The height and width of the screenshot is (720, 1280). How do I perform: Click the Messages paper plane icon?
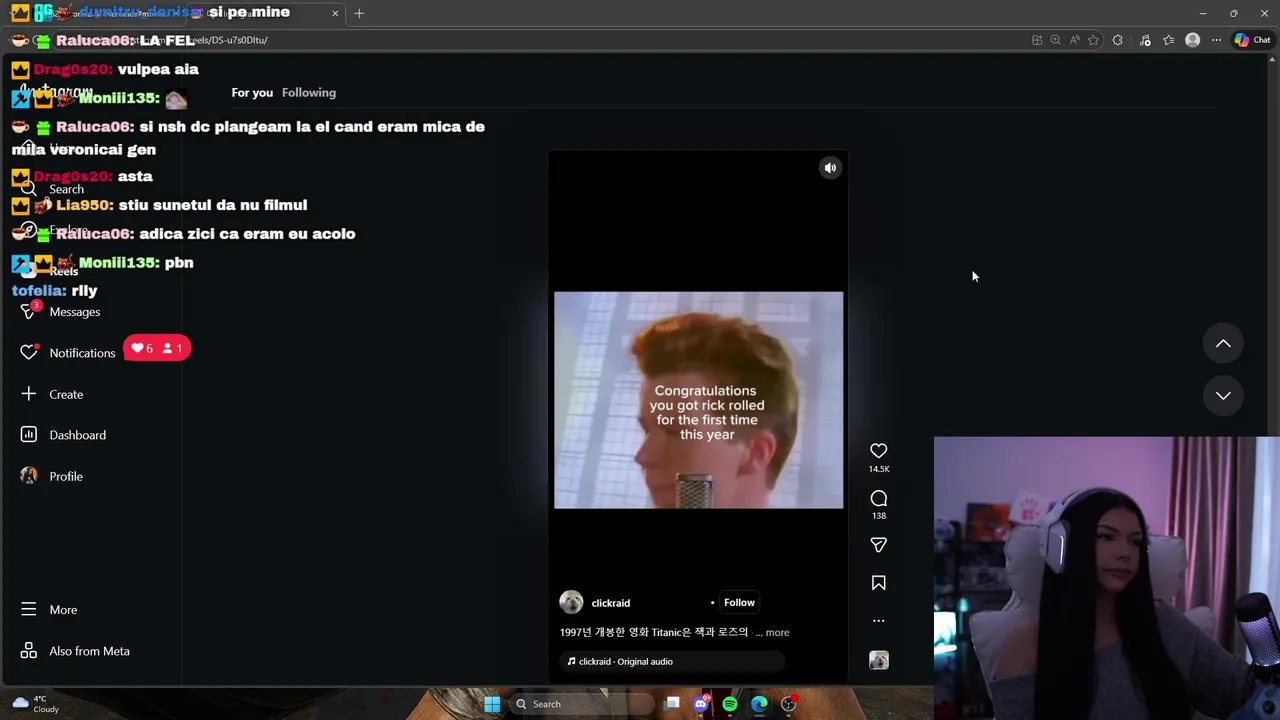[28, 311]
